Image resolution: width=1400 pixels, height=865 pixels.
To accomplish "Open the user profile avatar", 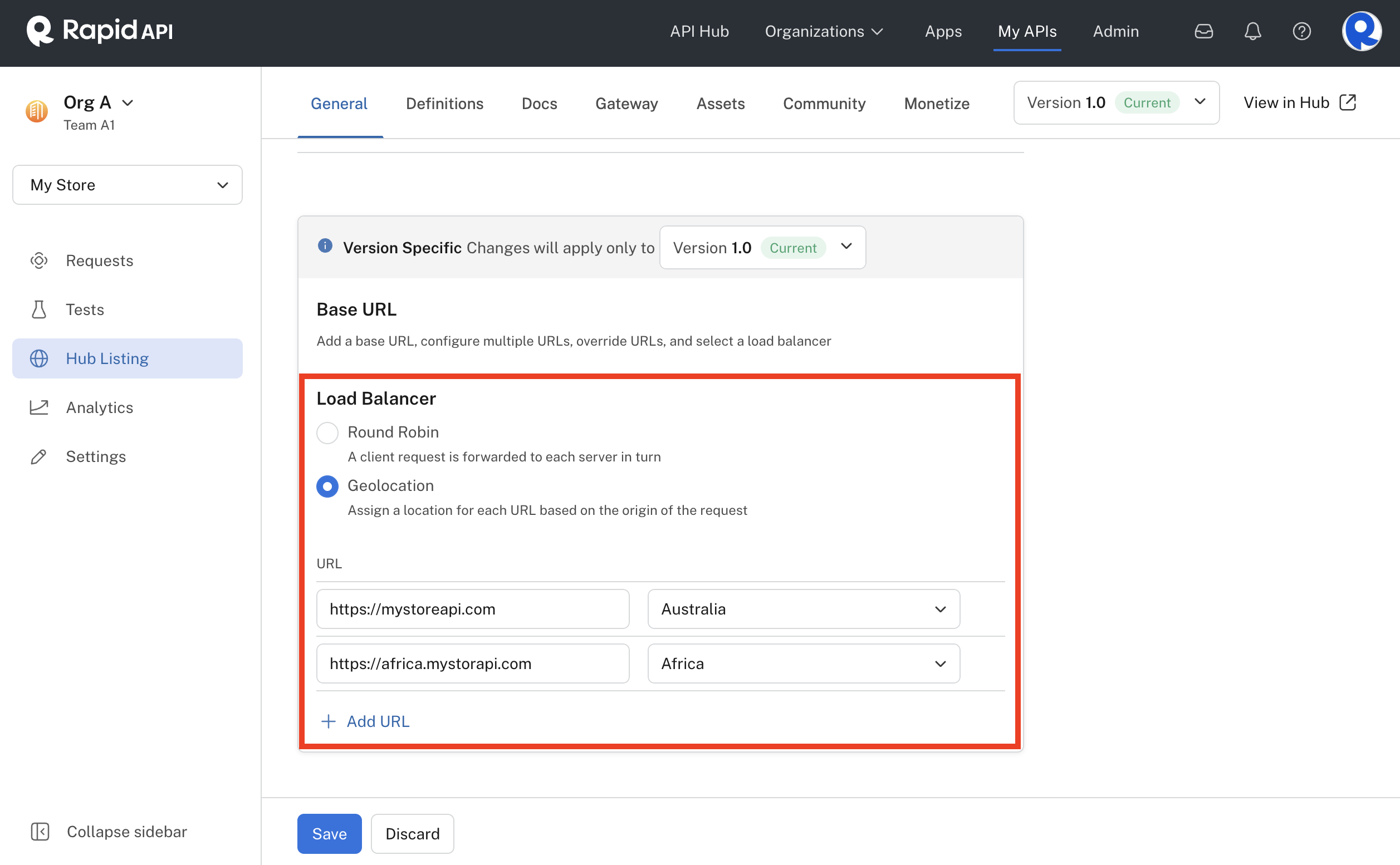I will point(1362,31).
